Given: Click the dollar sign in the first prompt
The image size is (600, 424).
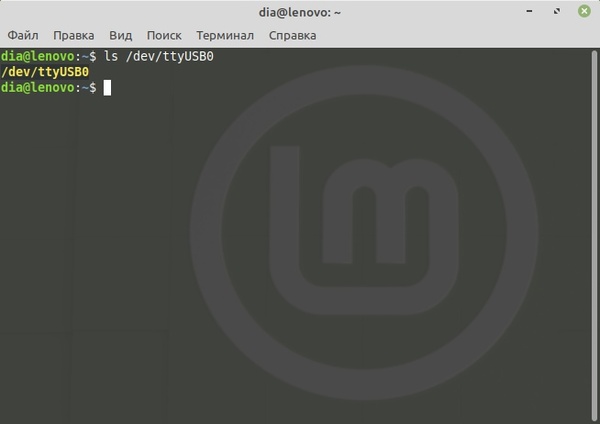Looking at the screenshot, I should pyautogui.click(x=94, y=56).
